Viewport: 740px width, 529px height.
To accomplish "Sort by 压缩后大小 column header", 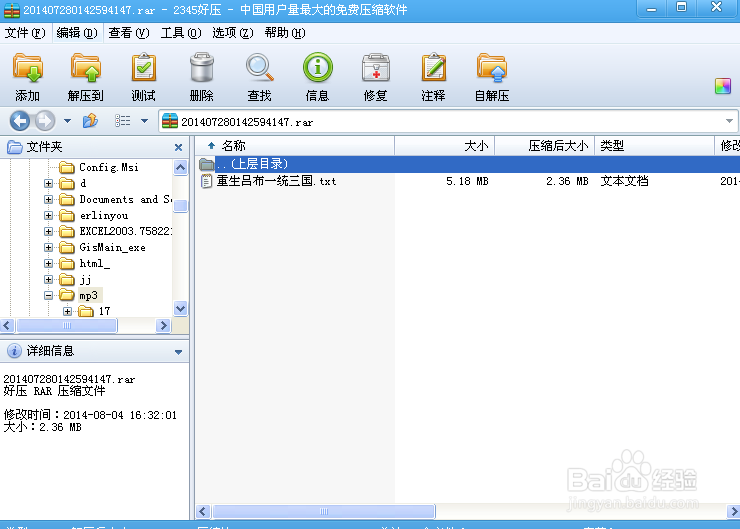I will pos(545,146).
